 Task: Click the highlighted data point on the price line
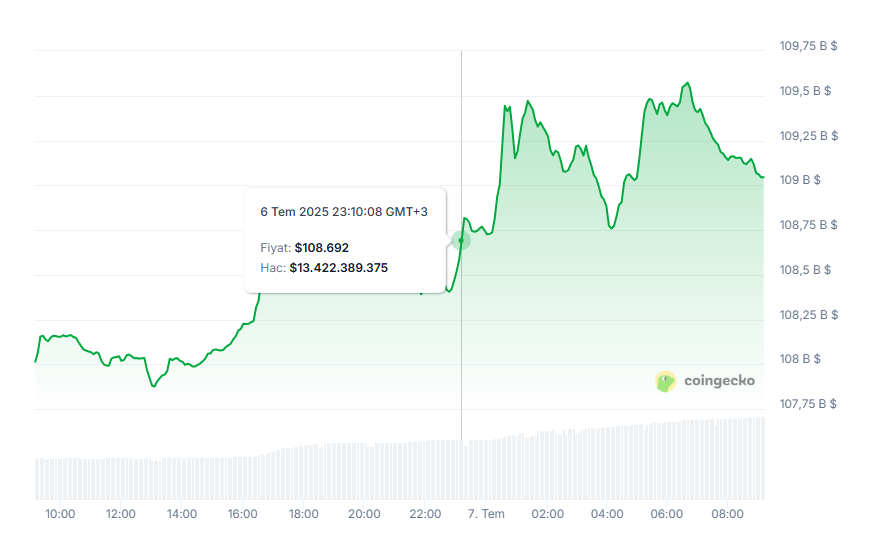point(461,241)
